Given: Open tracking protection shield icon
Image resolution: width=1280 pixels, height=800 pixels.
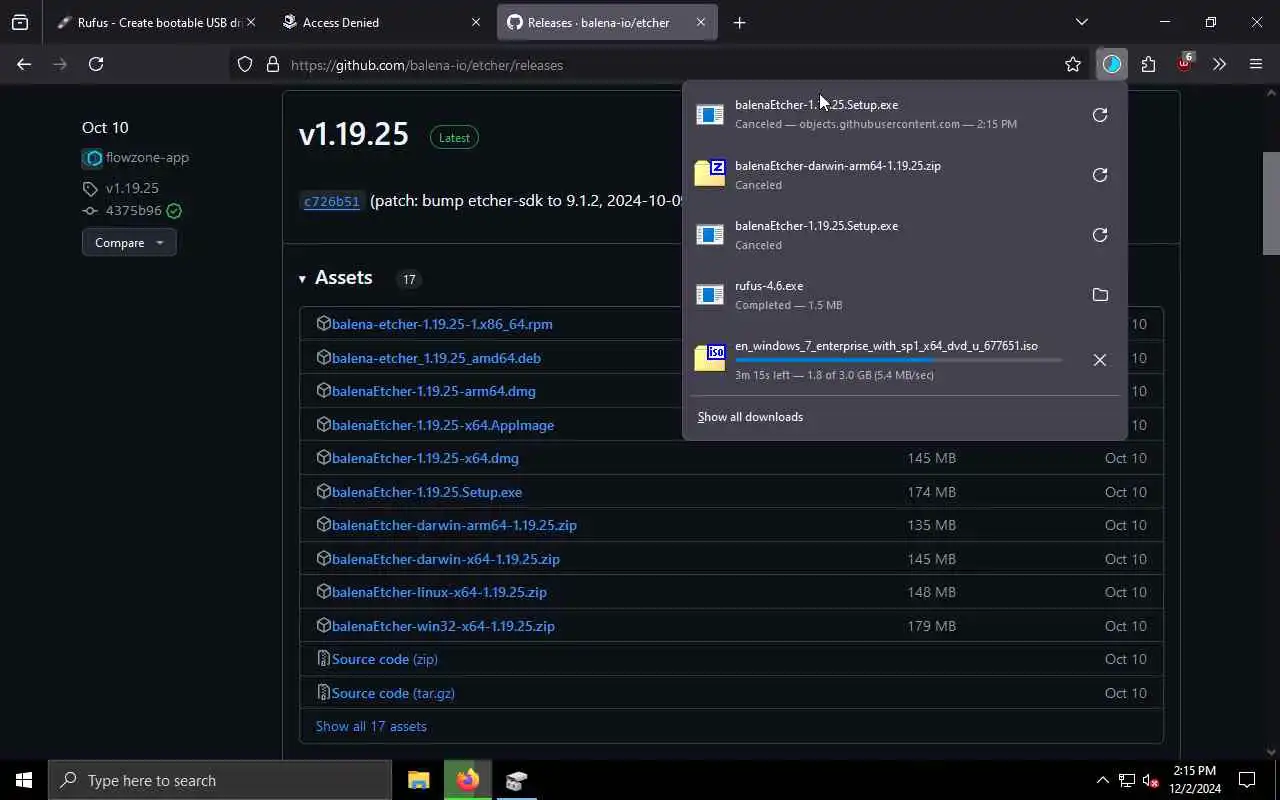Looking at the screenshot, I should tap(245, 65).
